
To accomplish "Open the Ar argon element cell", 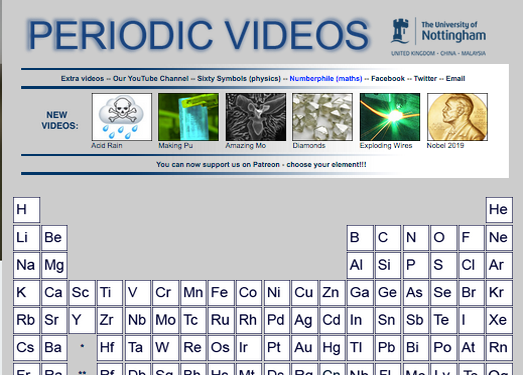I will coord(499,266).
